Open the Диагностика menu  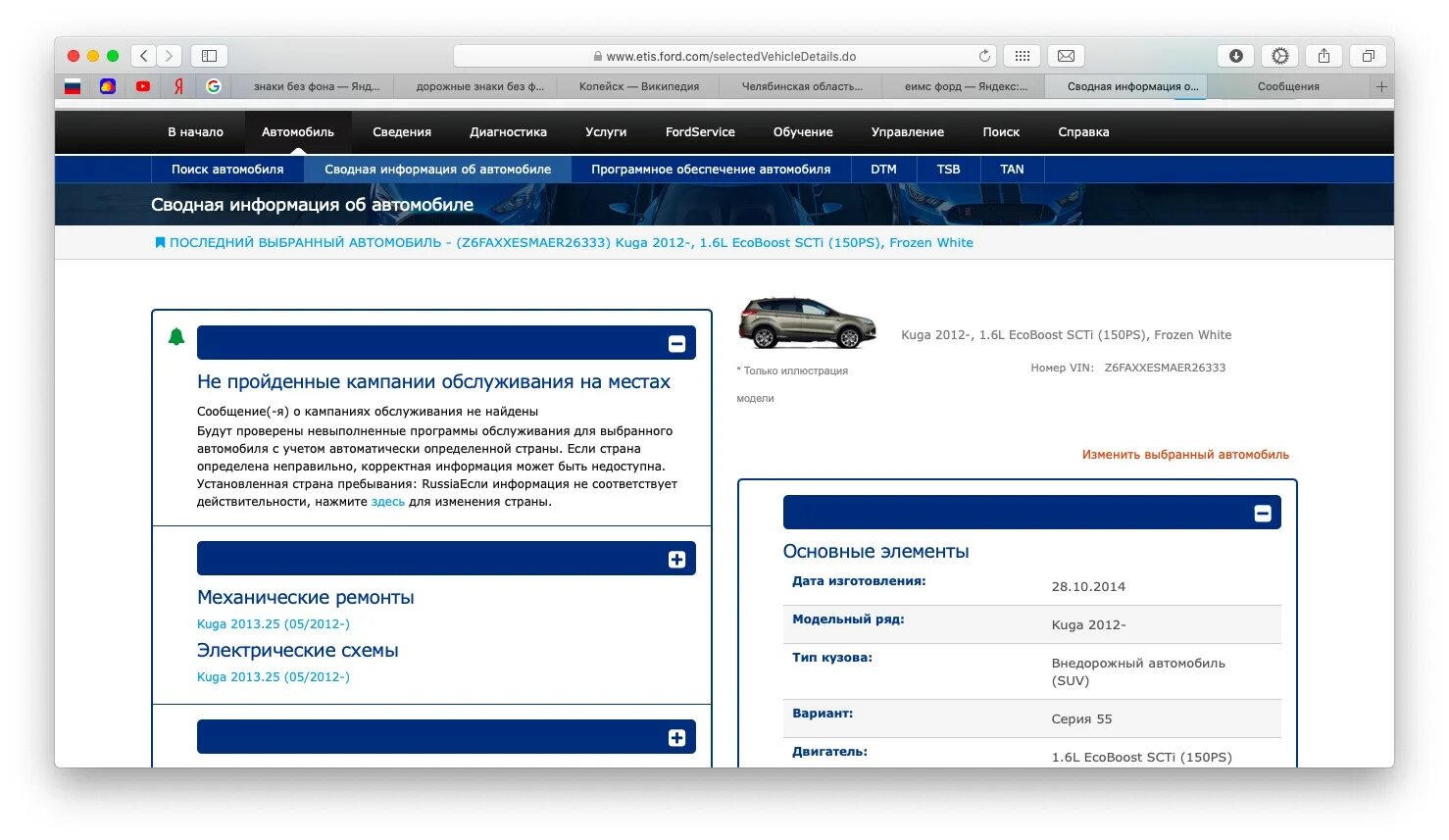(508, 132)
